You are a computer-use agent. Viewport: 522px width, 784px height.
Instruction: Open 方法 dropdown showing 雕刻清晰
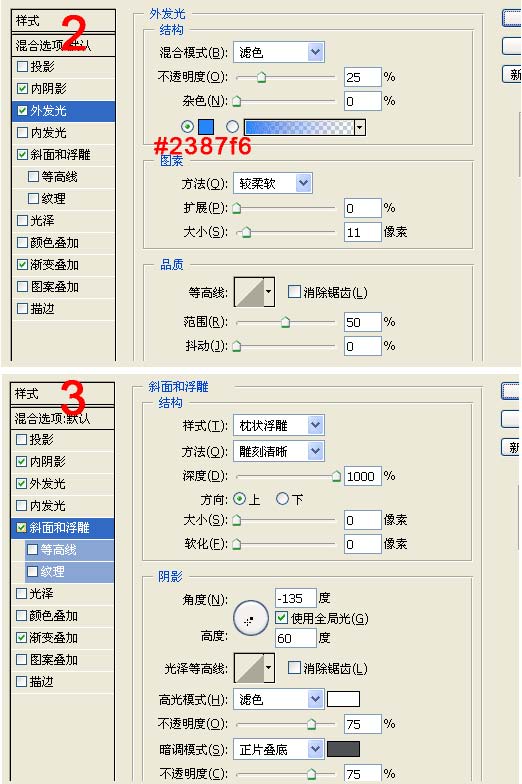pos(278,451)
